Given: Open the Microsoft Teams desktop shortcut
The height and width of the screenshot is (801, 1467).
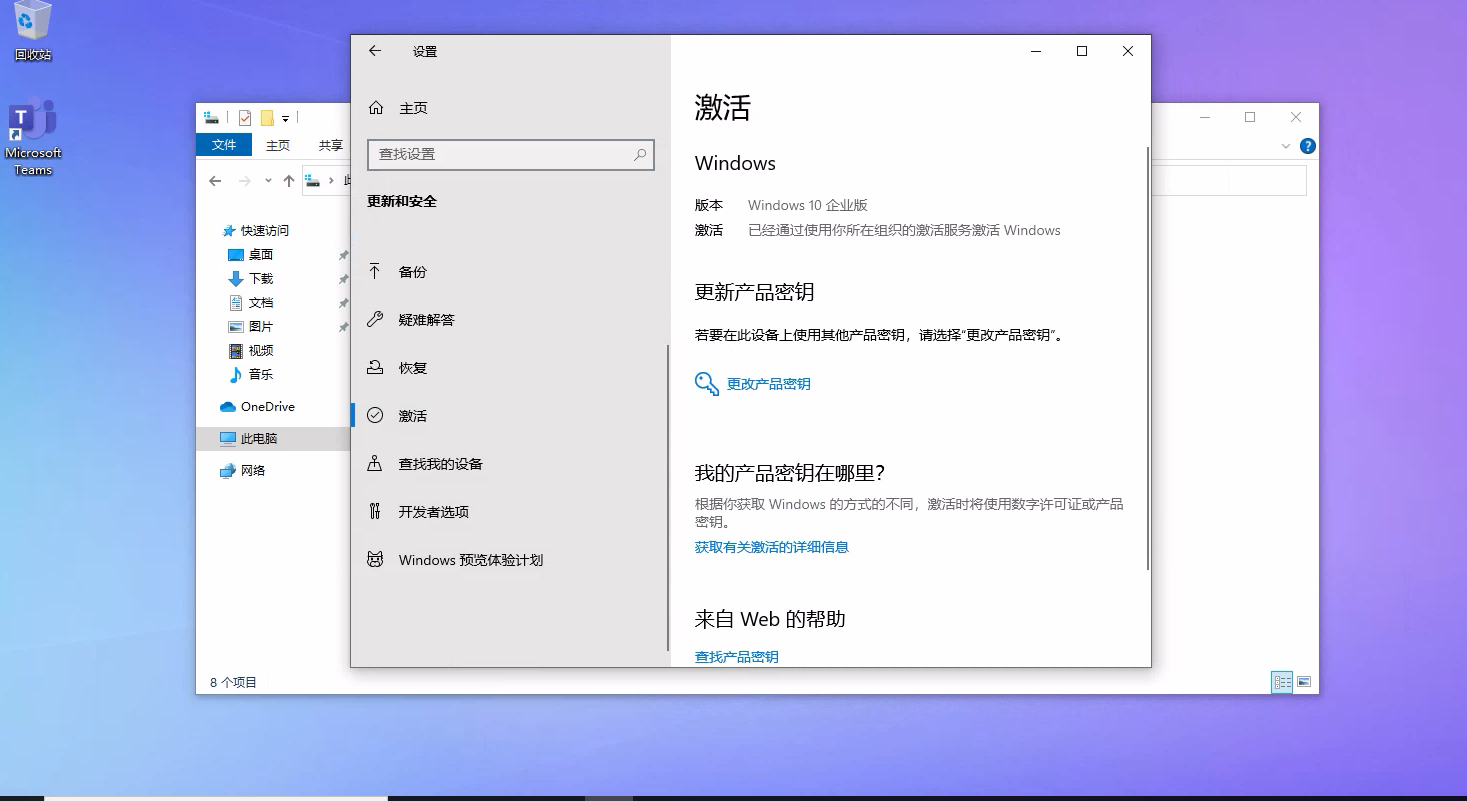Looking at the screenshot, I should coord(33,138).
